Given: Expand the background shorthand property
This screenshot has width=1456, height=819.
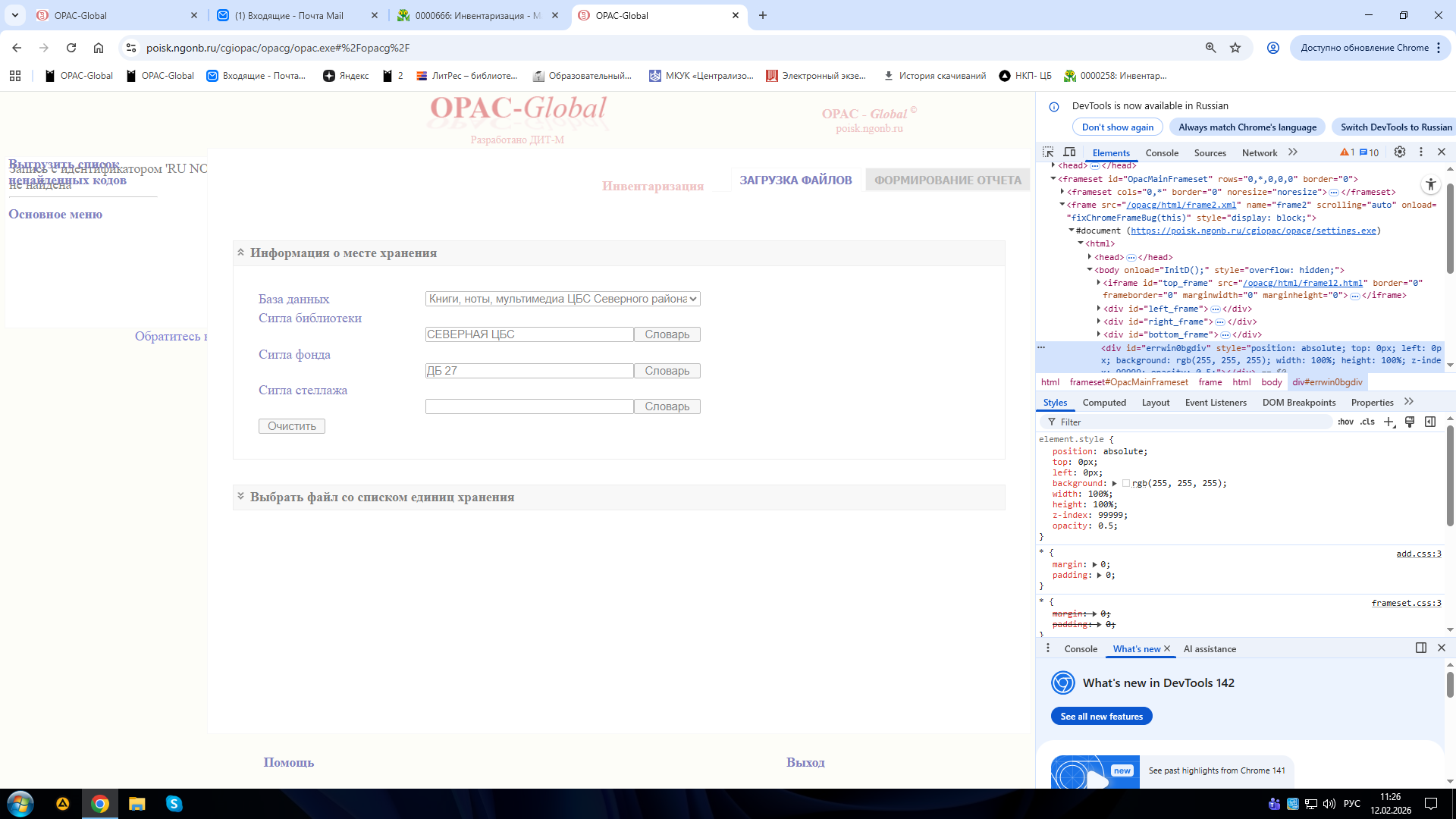Looking at the screenshot, I should tap(1114, 484).
